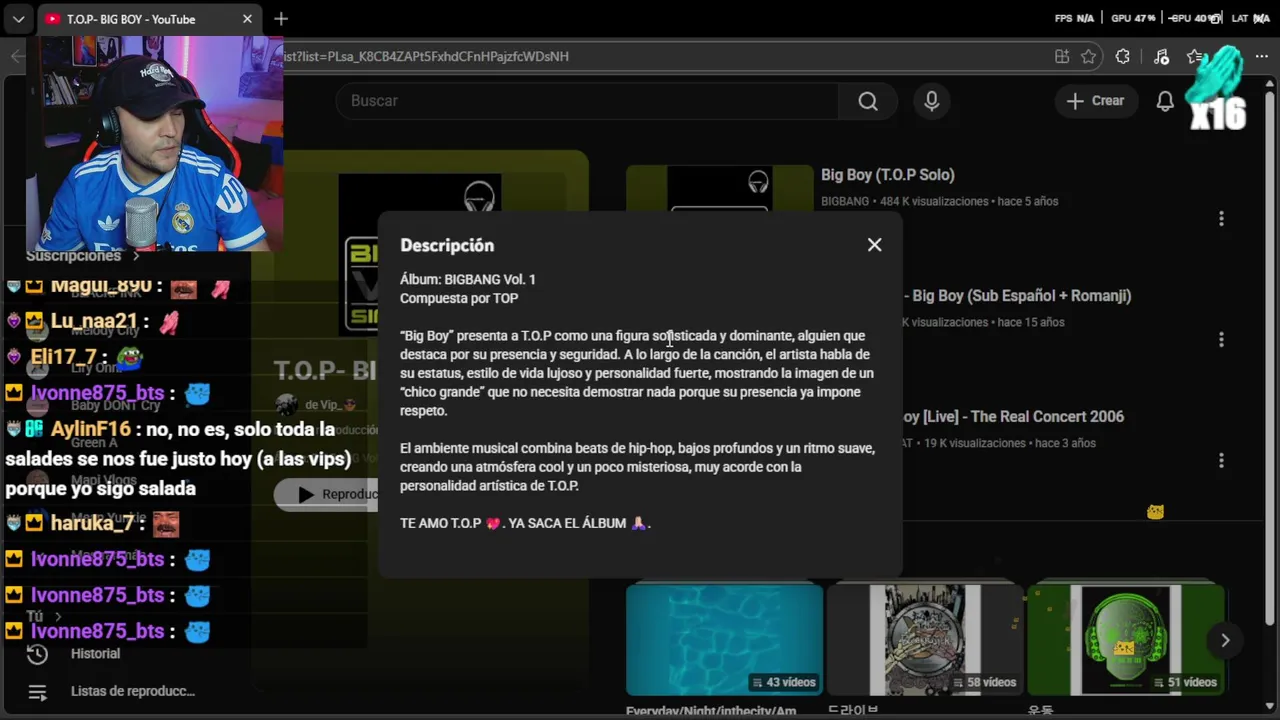
Task: Open the 51 vídeos playlist thumbnail
Action: 1126,640
